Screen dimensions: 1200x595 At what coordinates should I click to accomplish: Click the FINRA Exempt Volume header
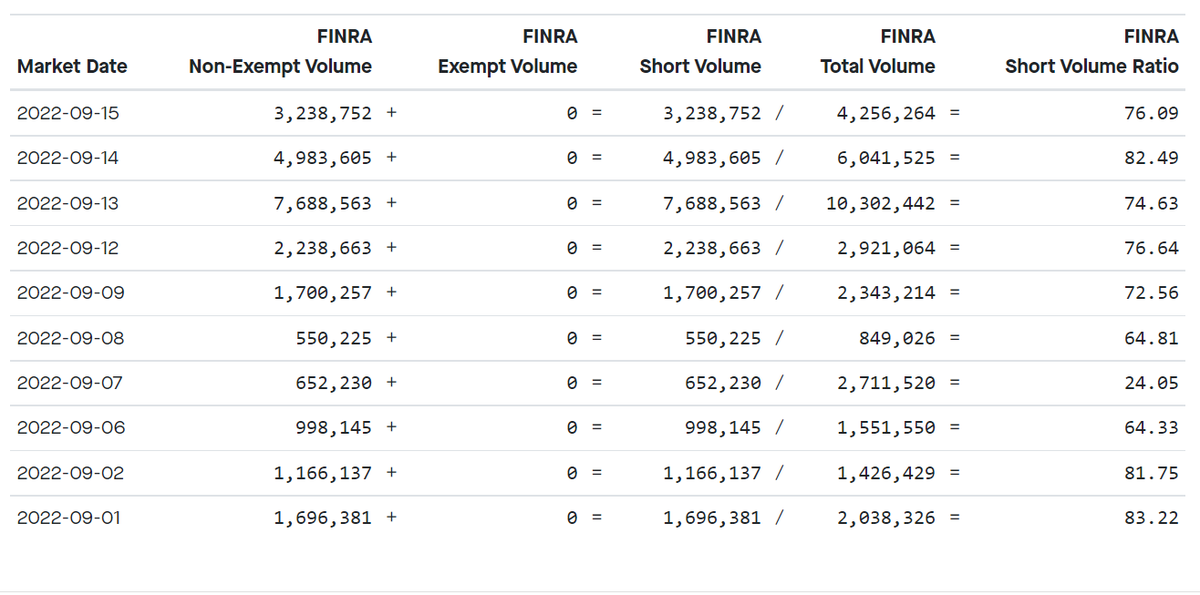tap(508, 52)
